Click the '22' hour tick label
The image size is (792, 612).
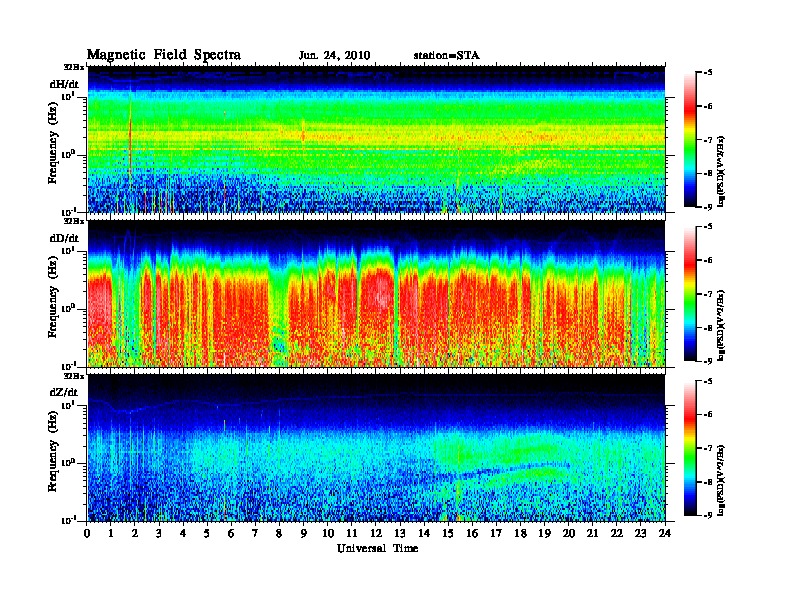(617, 533)
